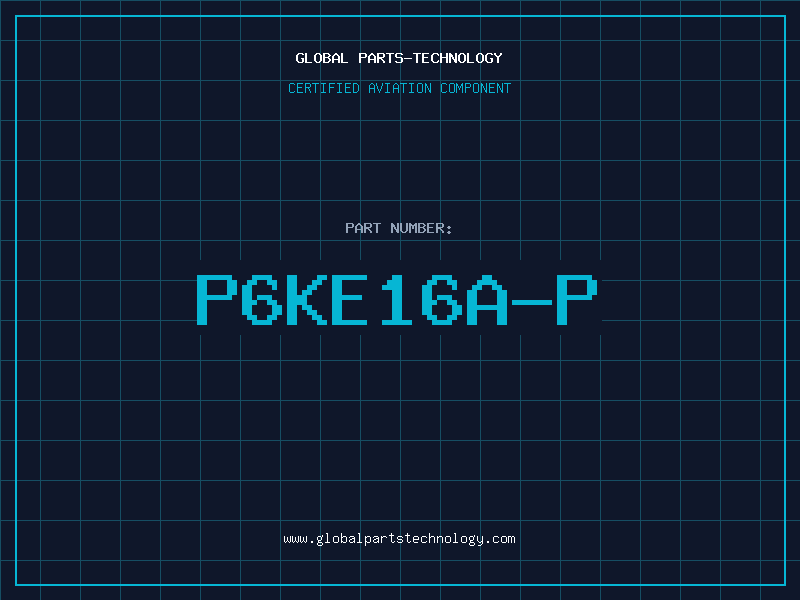Click the .com ending of the website URL

click(x=499, y=539)
